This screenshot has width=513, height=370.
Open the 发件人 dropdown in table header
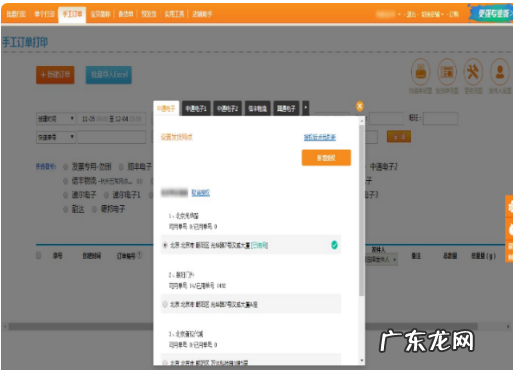coord(381,259)
